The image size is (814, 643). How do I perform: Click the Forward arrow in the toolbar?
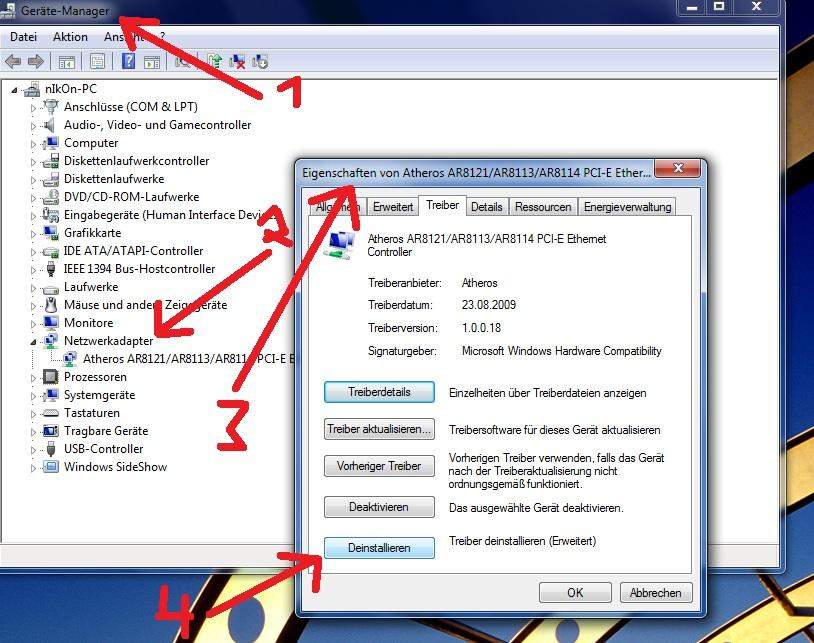(x=35, y=62)
